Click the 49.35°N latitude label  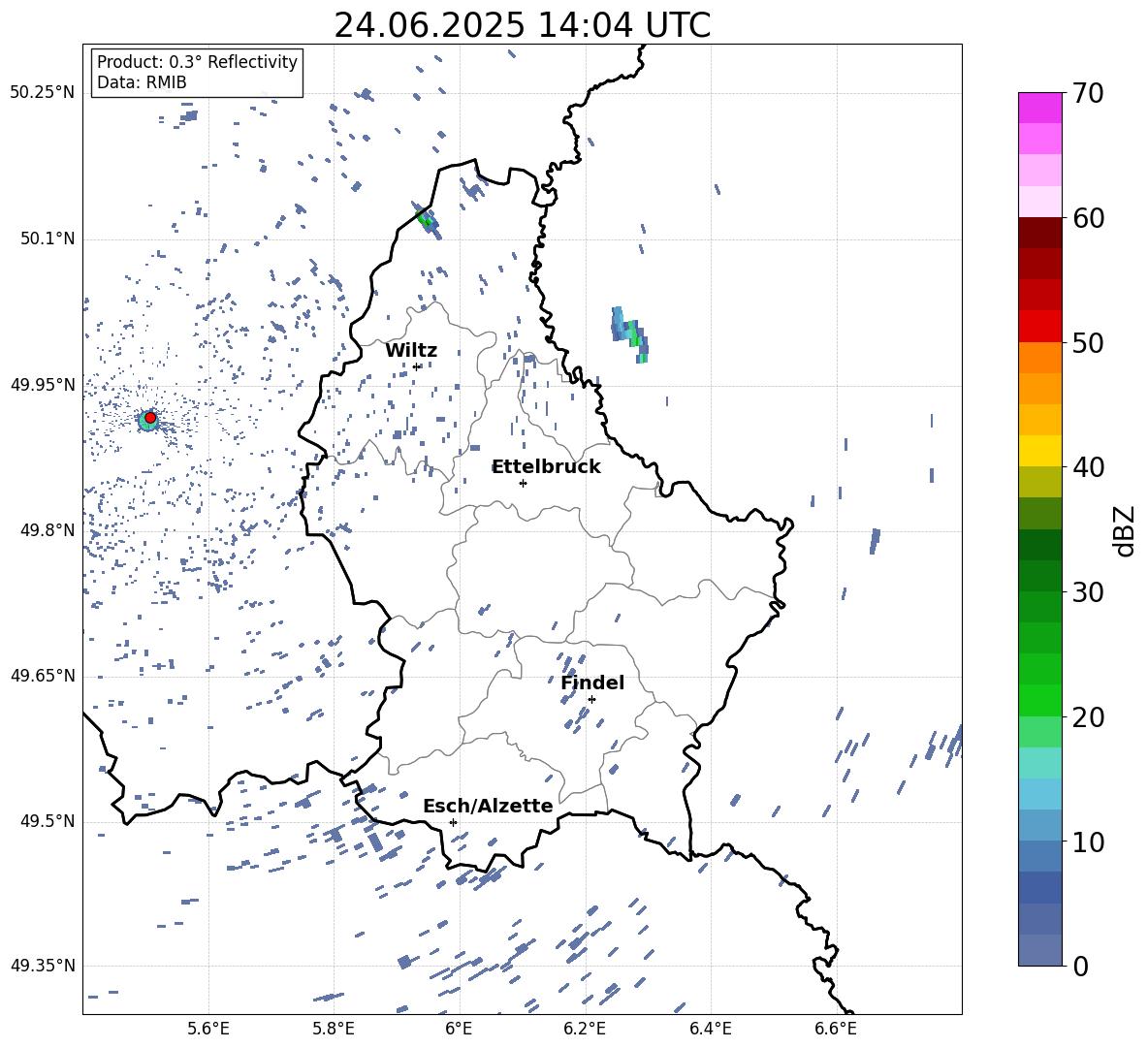(43, 966)
